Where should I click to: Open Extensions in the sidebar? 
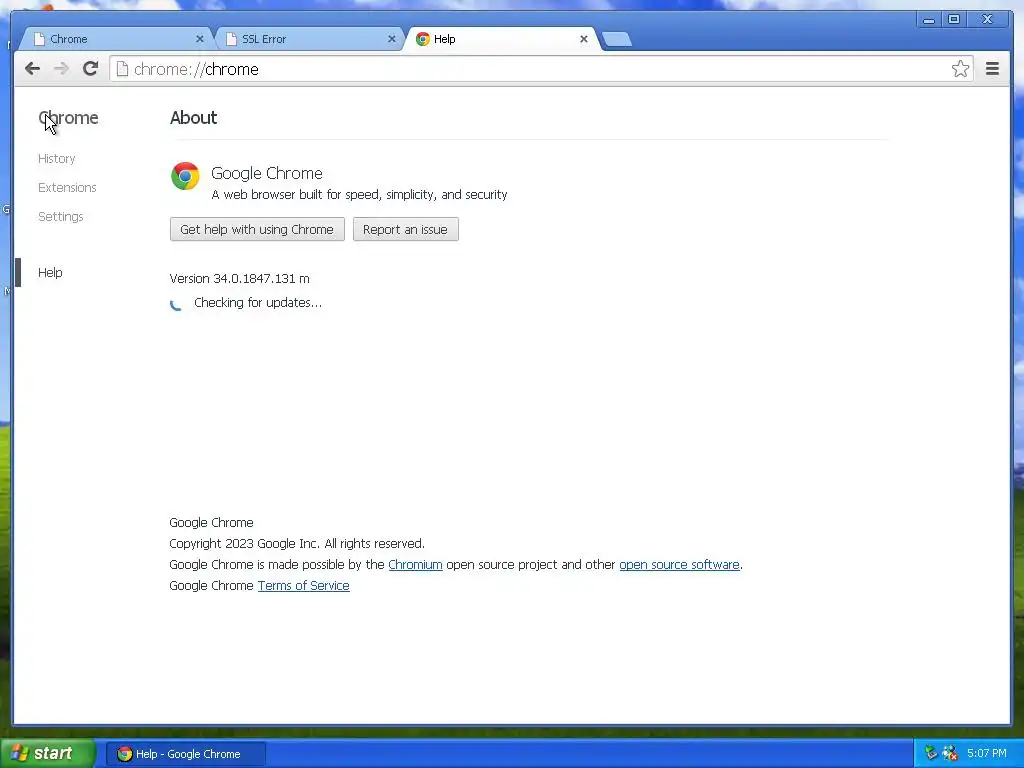[x=67, y=187]
